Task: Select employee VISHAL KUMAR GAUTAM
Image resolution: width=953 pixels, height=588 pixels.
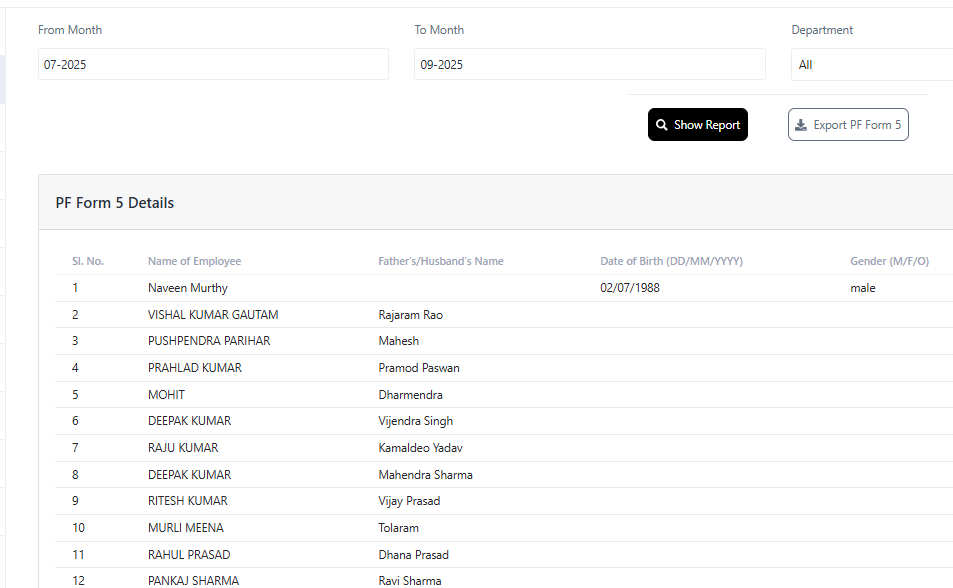Action: [213, 315]
